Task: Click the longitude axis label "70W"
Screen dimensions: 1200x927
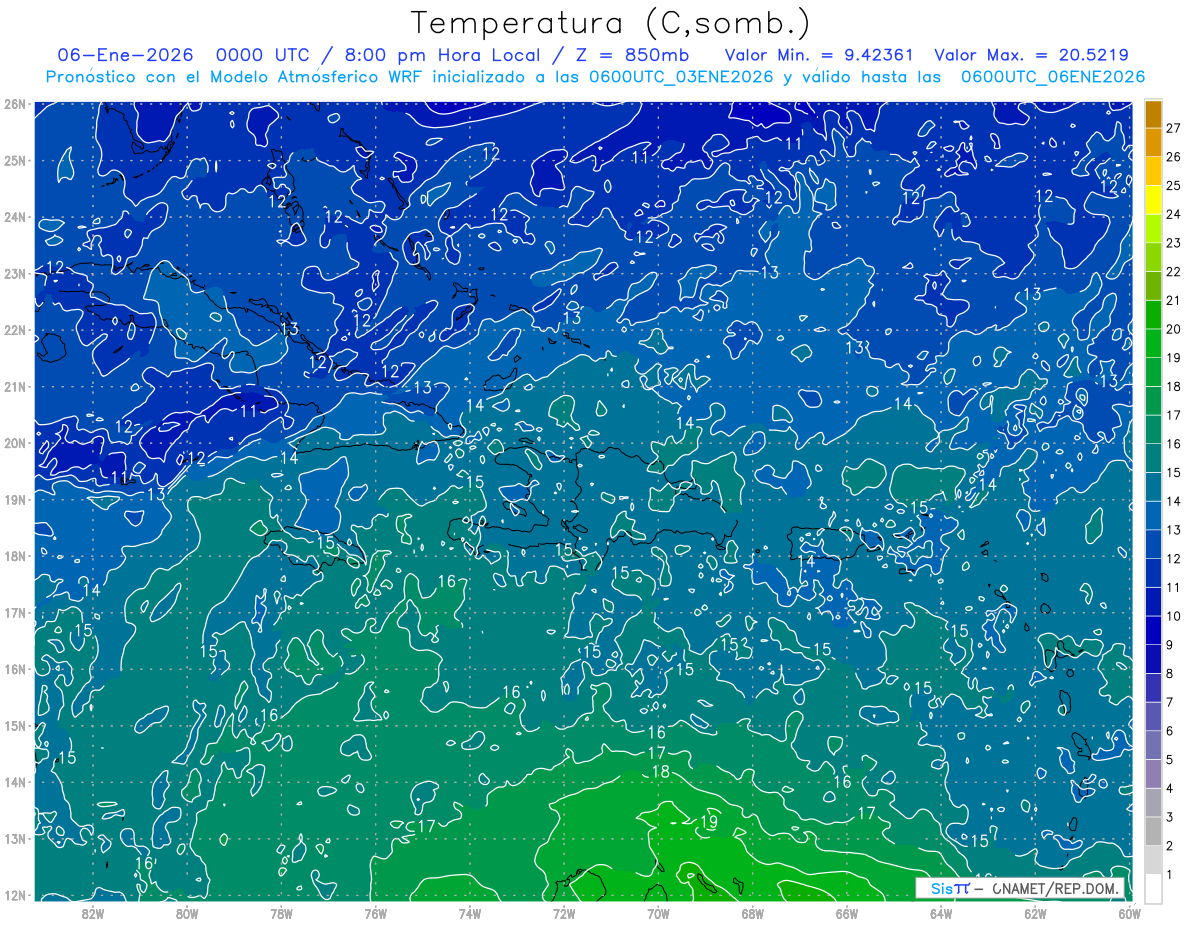Action: tap(658, 914)
